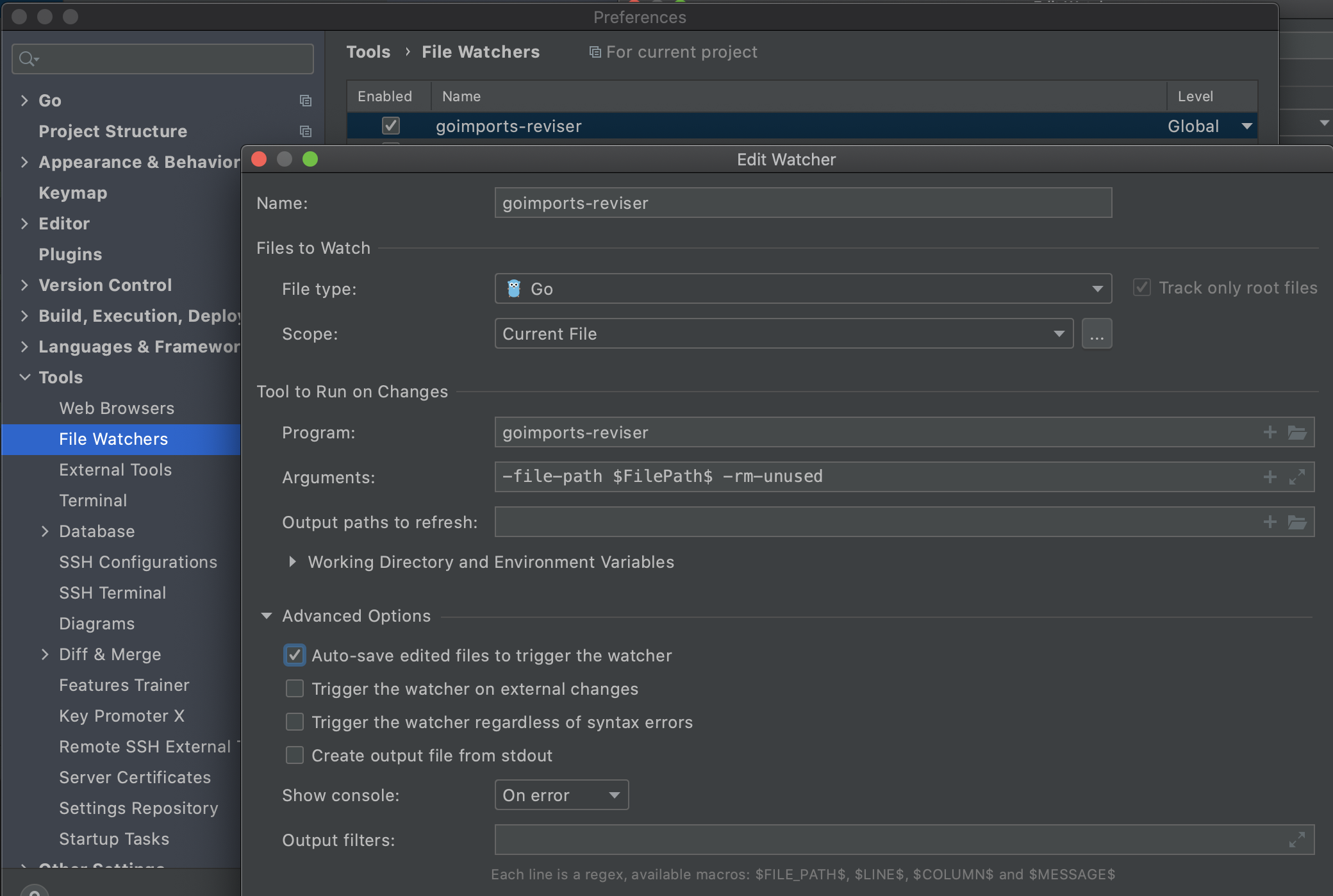The height and width of the screenshot is (896, 1333).
Task: Disable auto-save edited files checkbox
Action: [295, 655]
